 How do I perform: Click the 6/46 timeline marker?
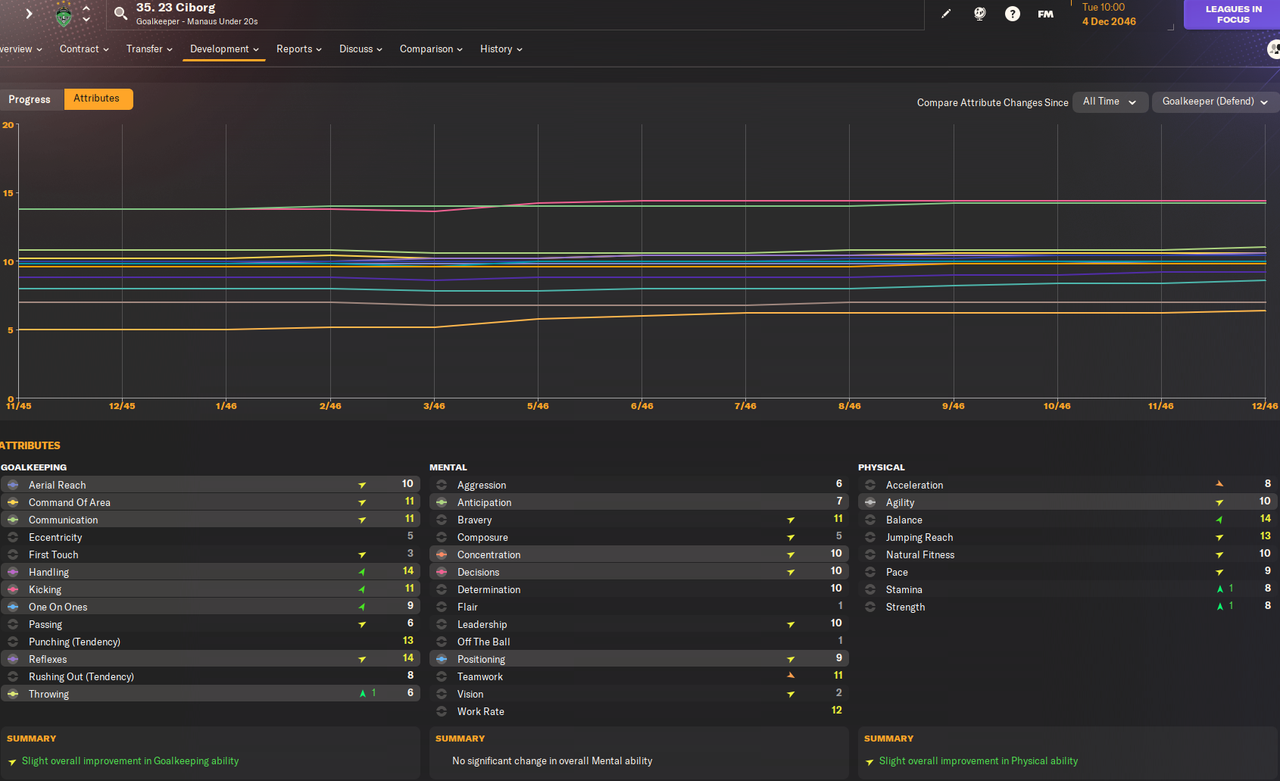(x=642, y=406)
